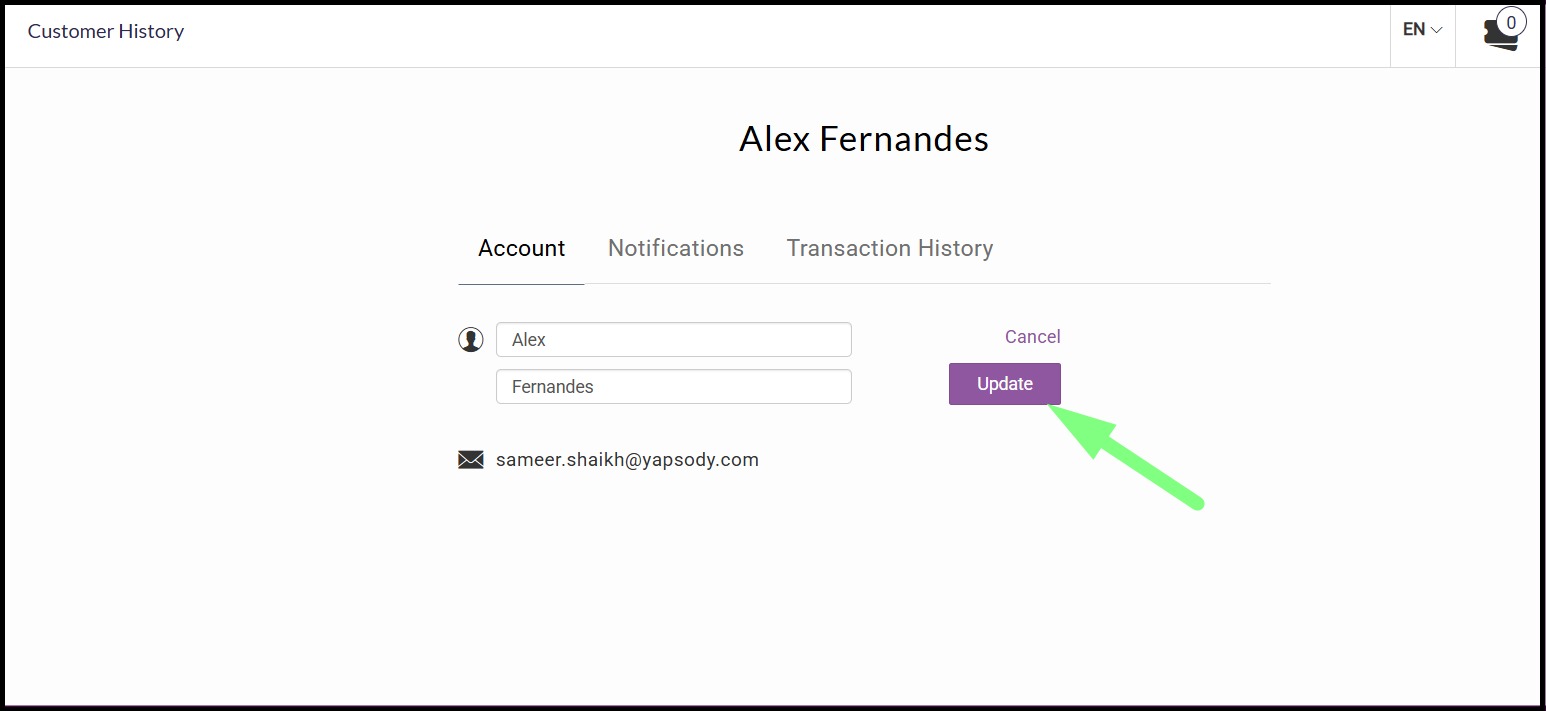Viewport: 1546px width, 711px height.
Task: Click the user profile silhouette icon
Action: coord(470,340)
